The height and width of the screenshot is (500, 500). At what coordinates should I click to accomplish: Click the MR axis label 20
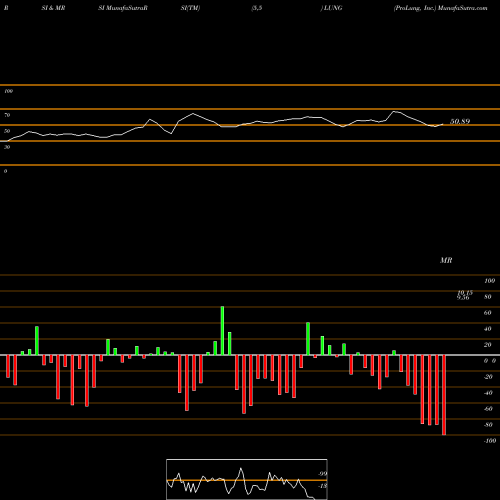pos(487,345)
